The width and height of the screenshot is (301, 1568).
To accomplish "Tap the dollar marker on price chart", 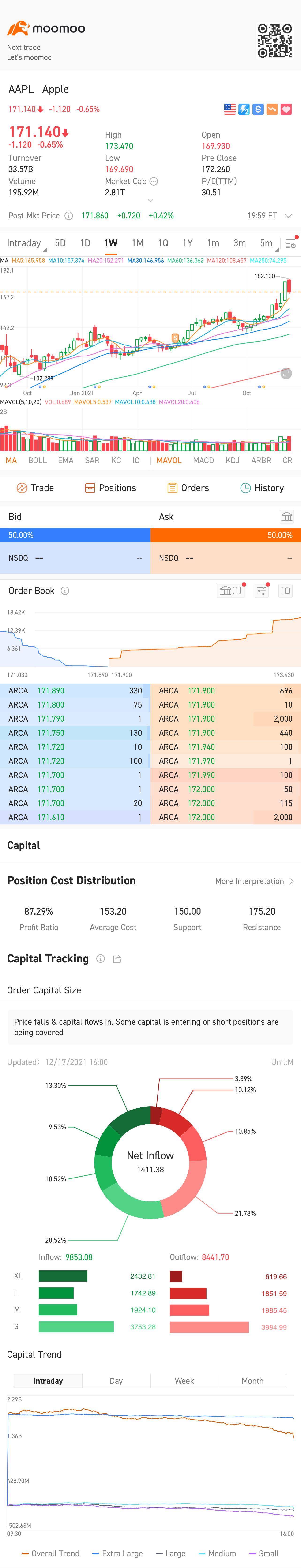I will (x=175, y=338).
